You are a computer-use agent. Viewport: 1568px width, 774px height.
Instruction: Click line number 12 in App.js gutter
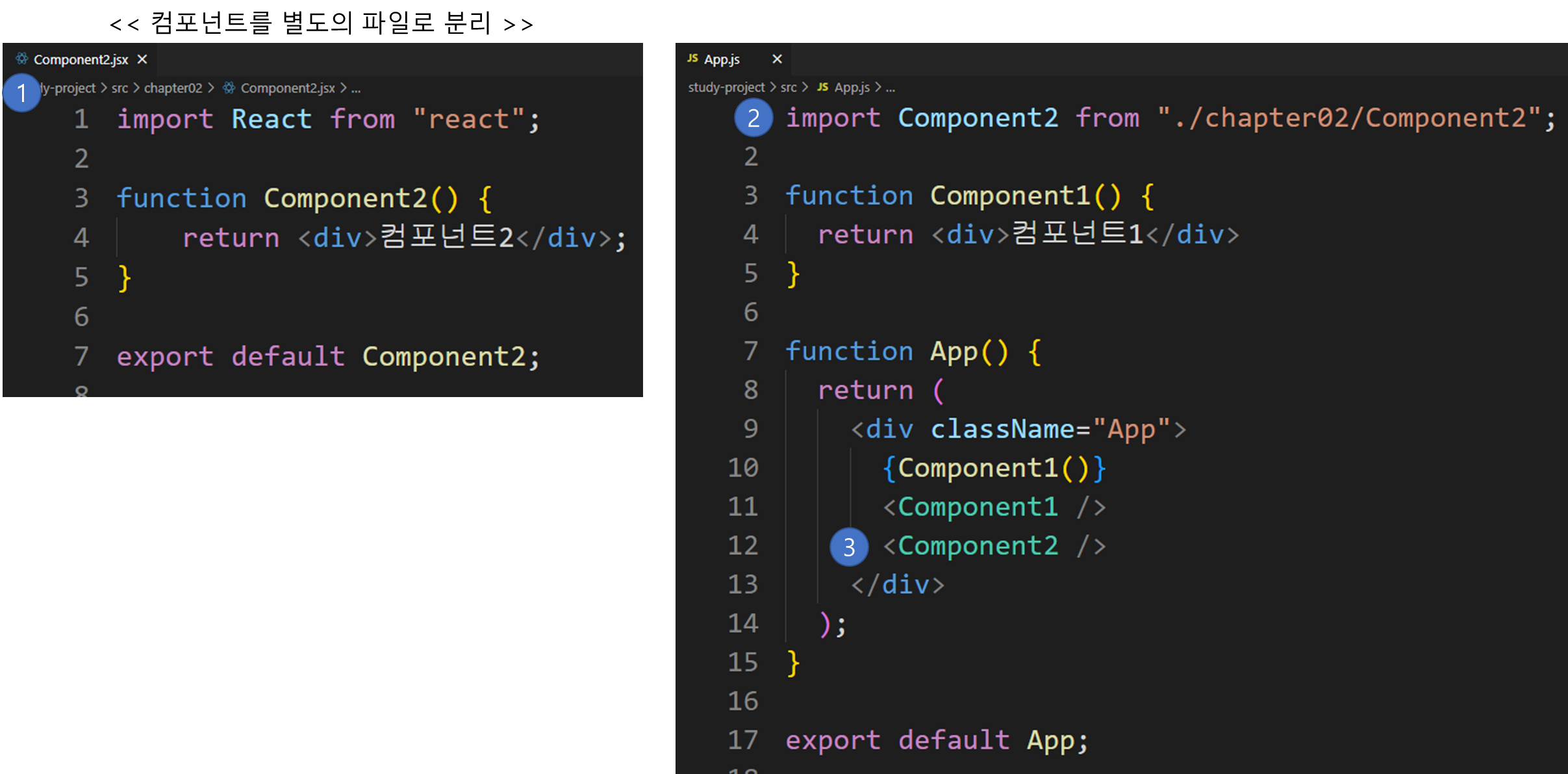[742, 546]
